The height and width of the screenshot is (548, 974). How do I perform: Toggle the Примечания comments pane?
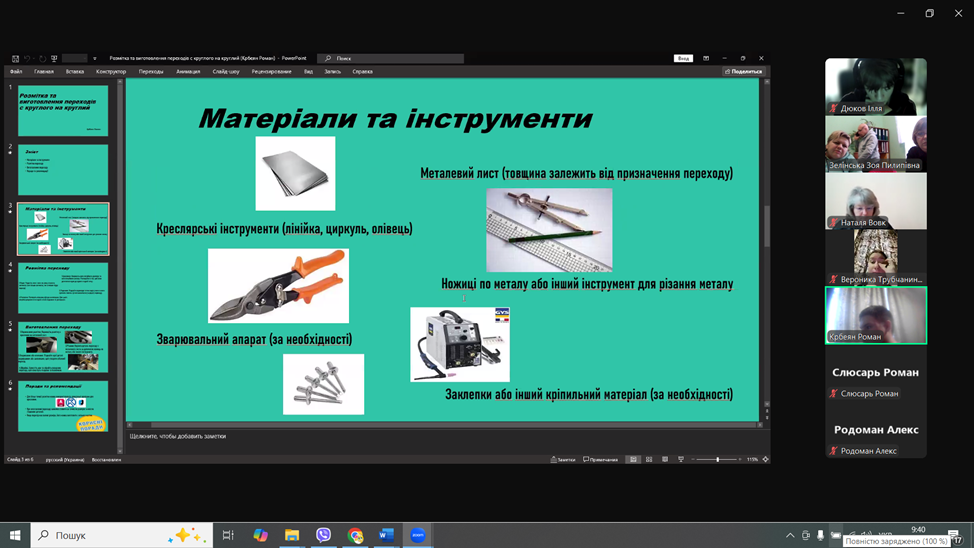pyautogui.click(x=600, y=459)
